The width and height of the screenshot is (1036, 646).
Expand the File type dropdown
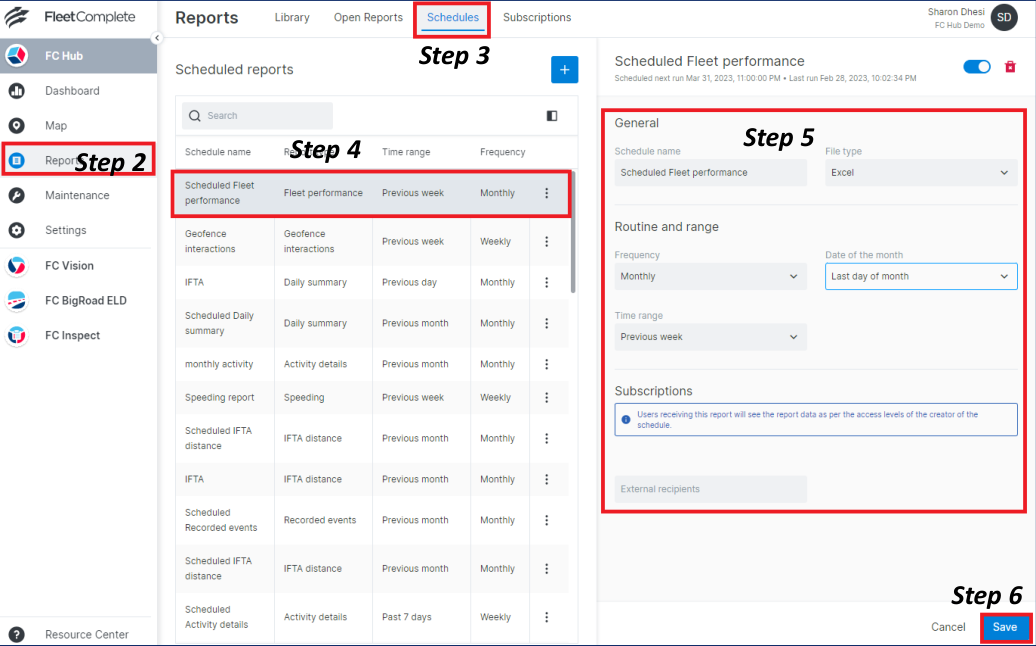(x=920, y=173)
